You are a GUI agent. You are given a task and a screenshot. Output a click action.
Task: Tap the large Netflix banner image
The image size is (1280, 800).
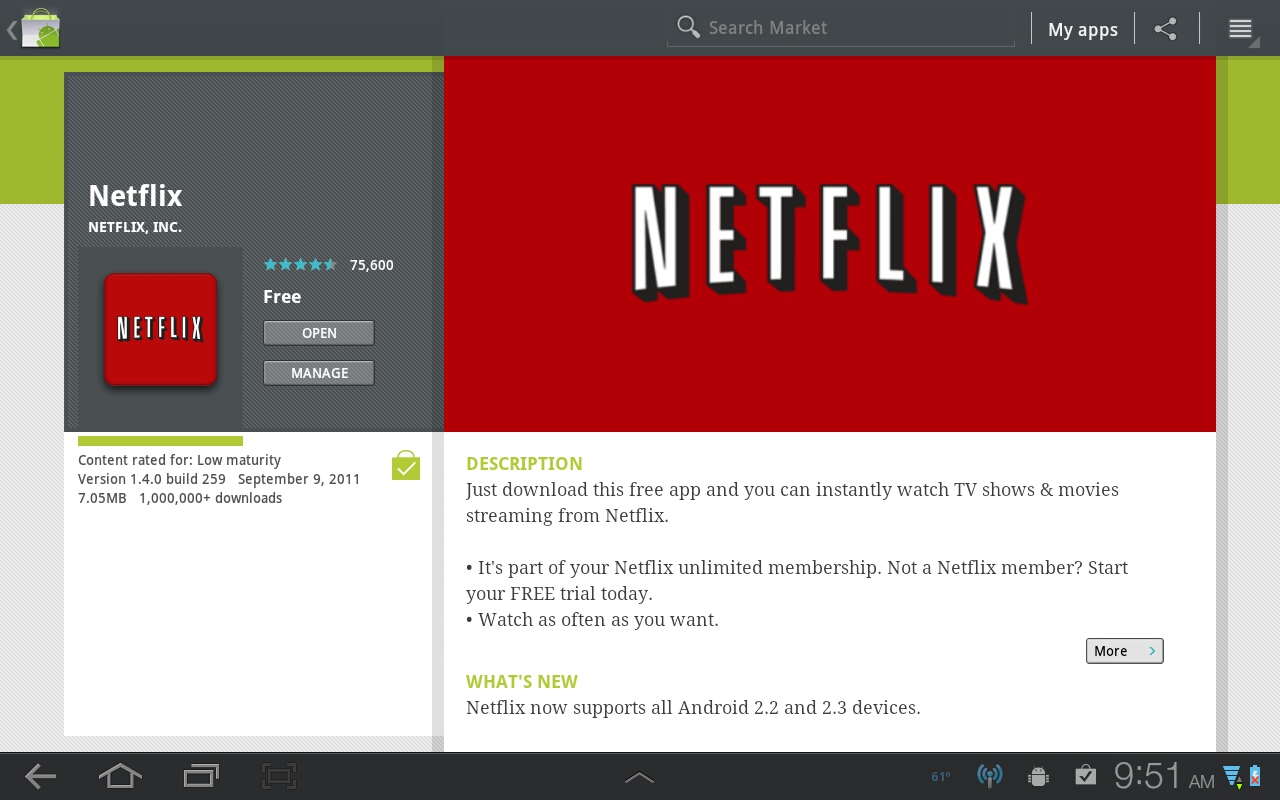click(x=830, y=244)
